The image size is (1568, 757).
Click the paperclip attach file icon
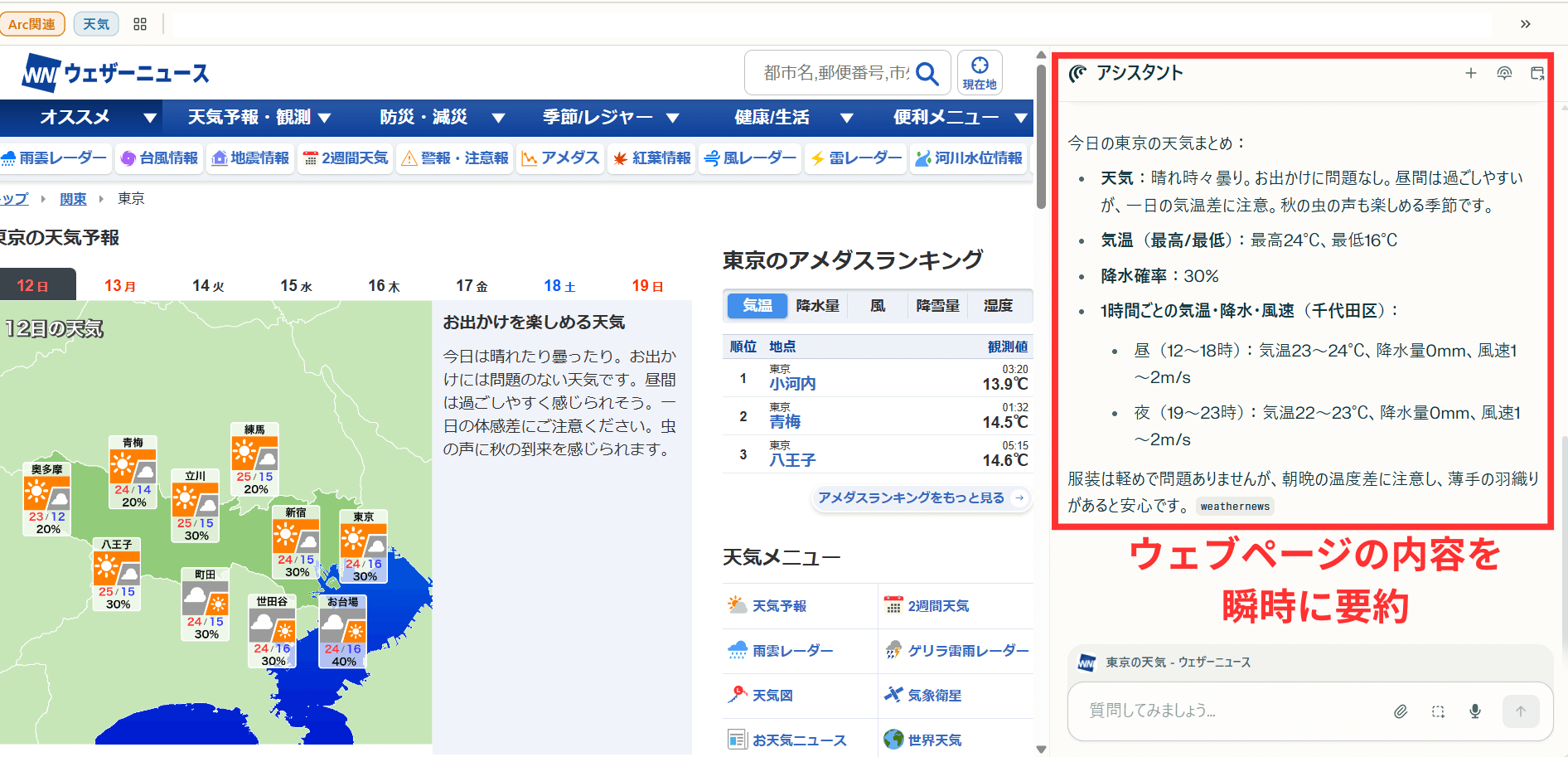(x=1400, y=711)
